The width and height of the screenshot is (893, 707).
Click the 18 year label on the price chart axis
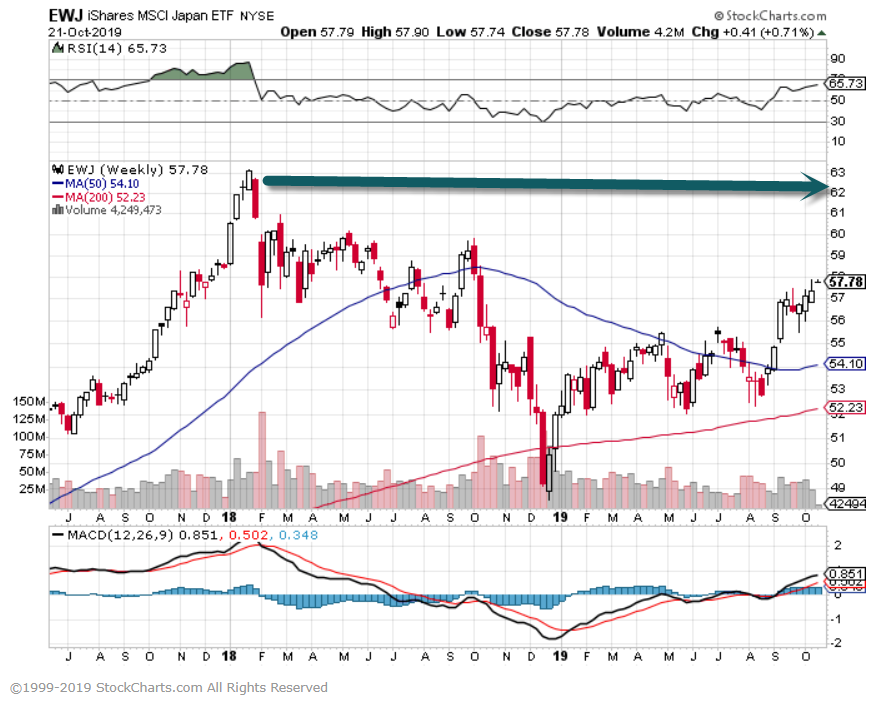[x=229, y=517]
